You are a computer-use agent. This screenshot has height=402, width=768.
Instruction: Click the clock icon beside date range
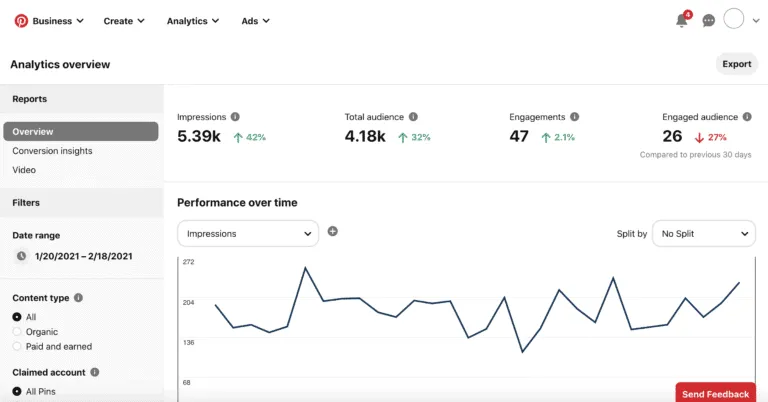[x=21, y=256]
